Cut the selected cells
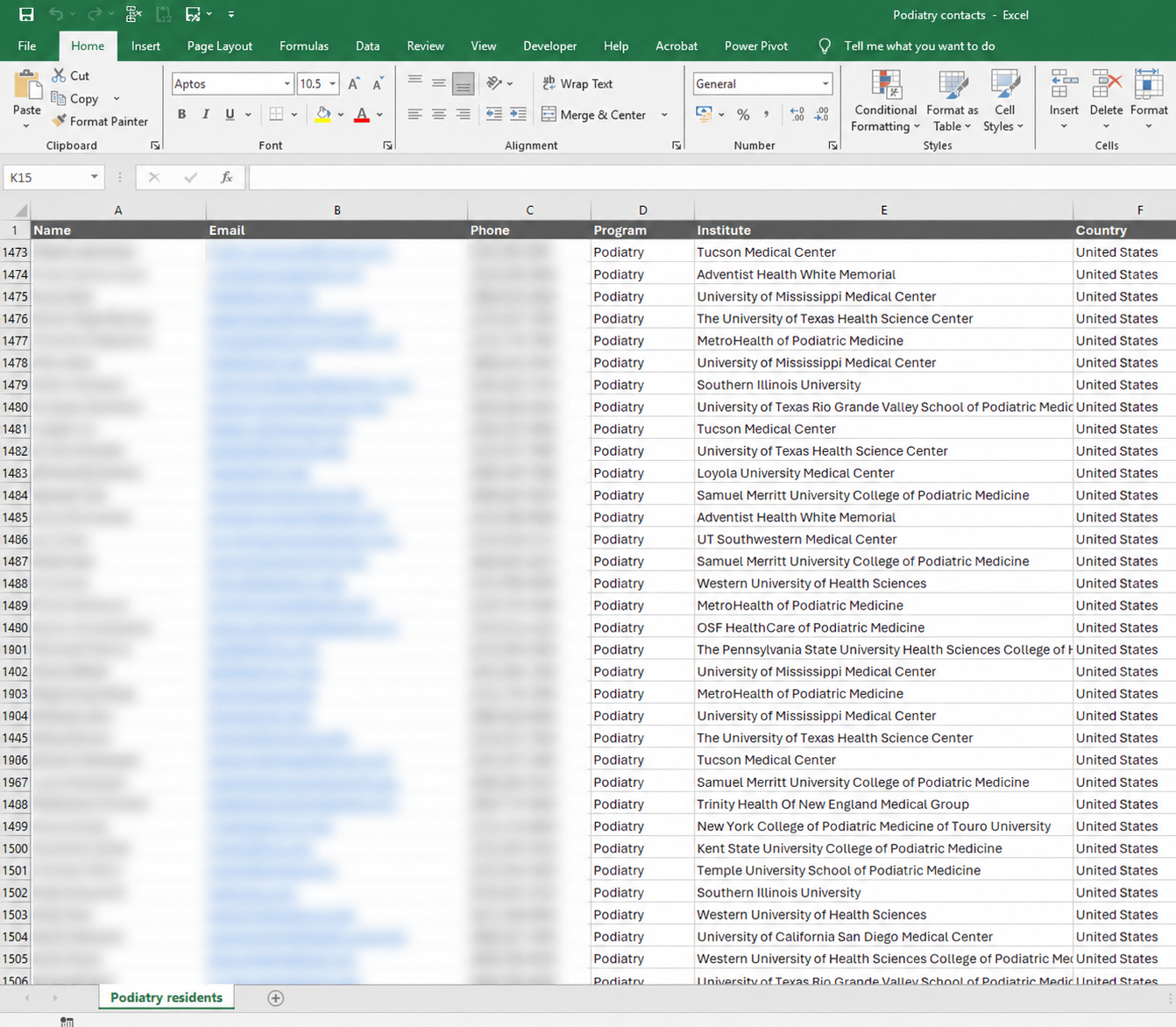 pyautogui.click(x=70, y=75)
